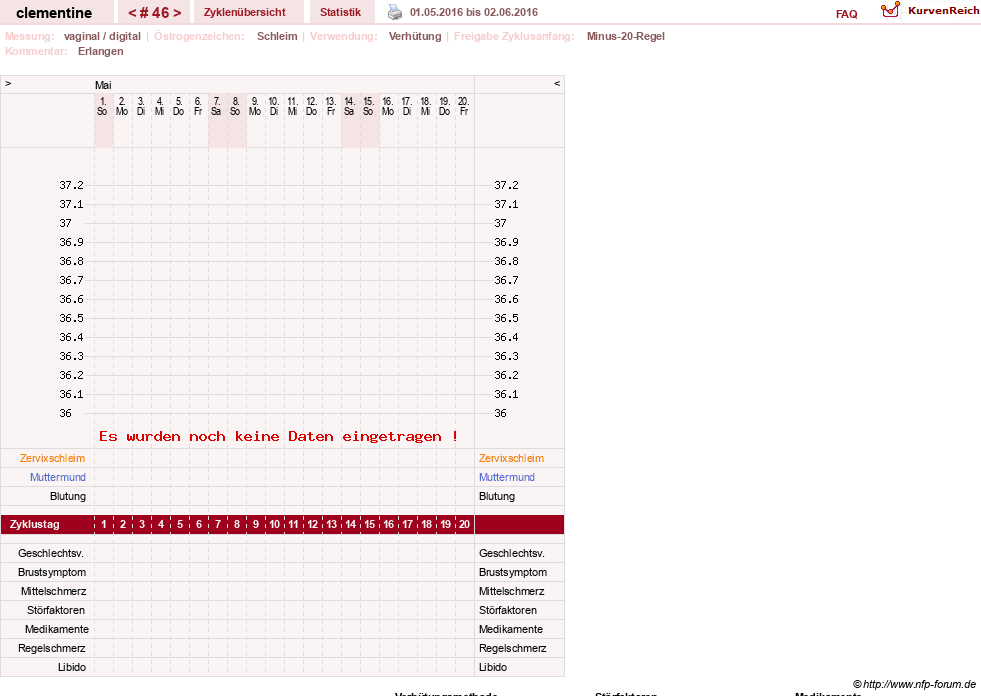This screenshot has width=981, height=696.
Task: Open the Statistik tab
Action: tap(340, 12)
